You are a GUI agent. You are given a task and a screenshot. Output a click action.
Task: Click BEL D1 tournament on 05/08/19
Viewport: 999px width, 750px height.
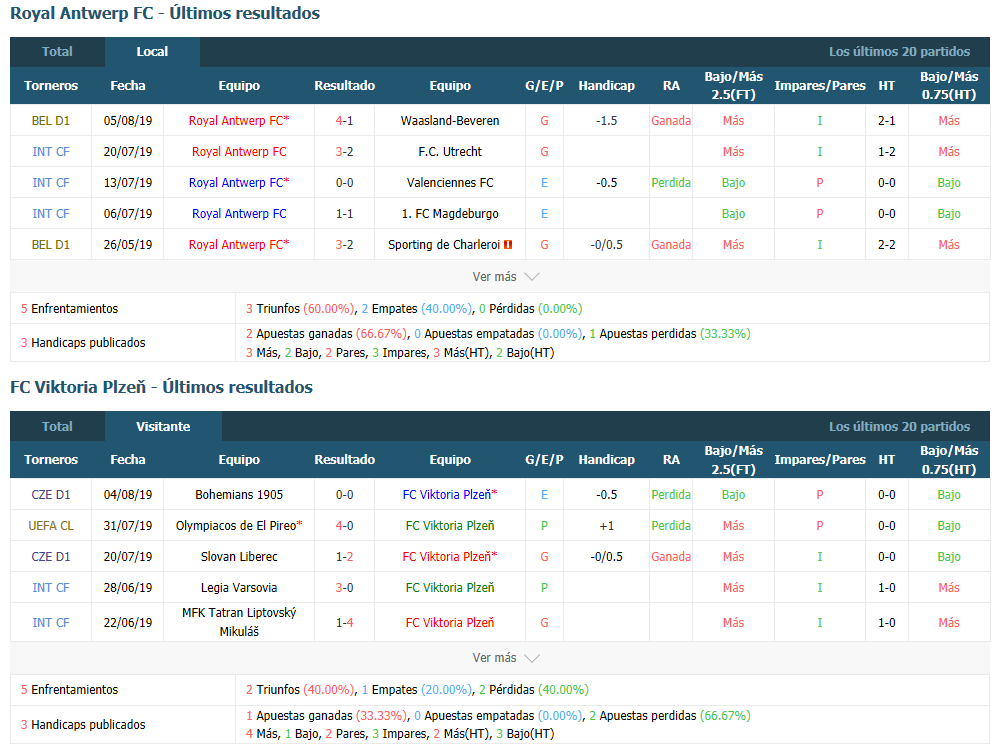[x=51, y=120]
